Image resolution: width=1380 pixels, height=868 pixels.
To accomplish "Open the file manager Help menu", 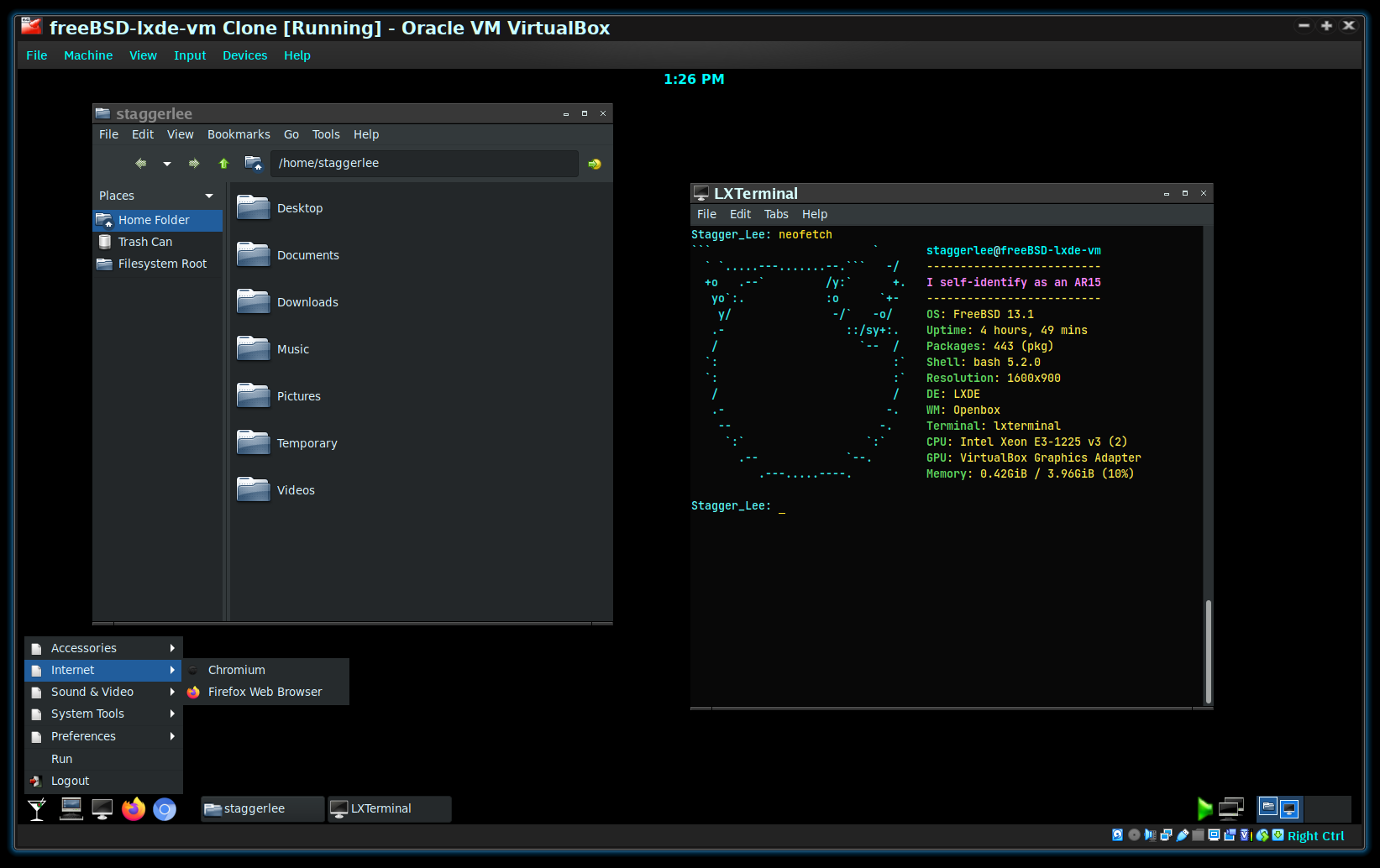I will [x=366, y=134].
